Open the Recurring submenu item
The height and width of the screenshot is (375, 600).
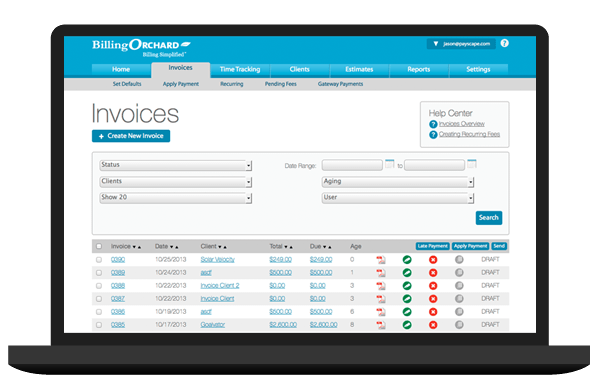click(232, 84)
